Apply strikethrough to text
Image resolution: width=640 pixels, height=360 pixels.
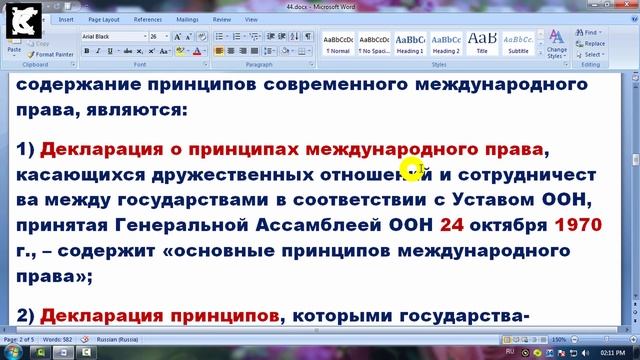tap(128, 51)
